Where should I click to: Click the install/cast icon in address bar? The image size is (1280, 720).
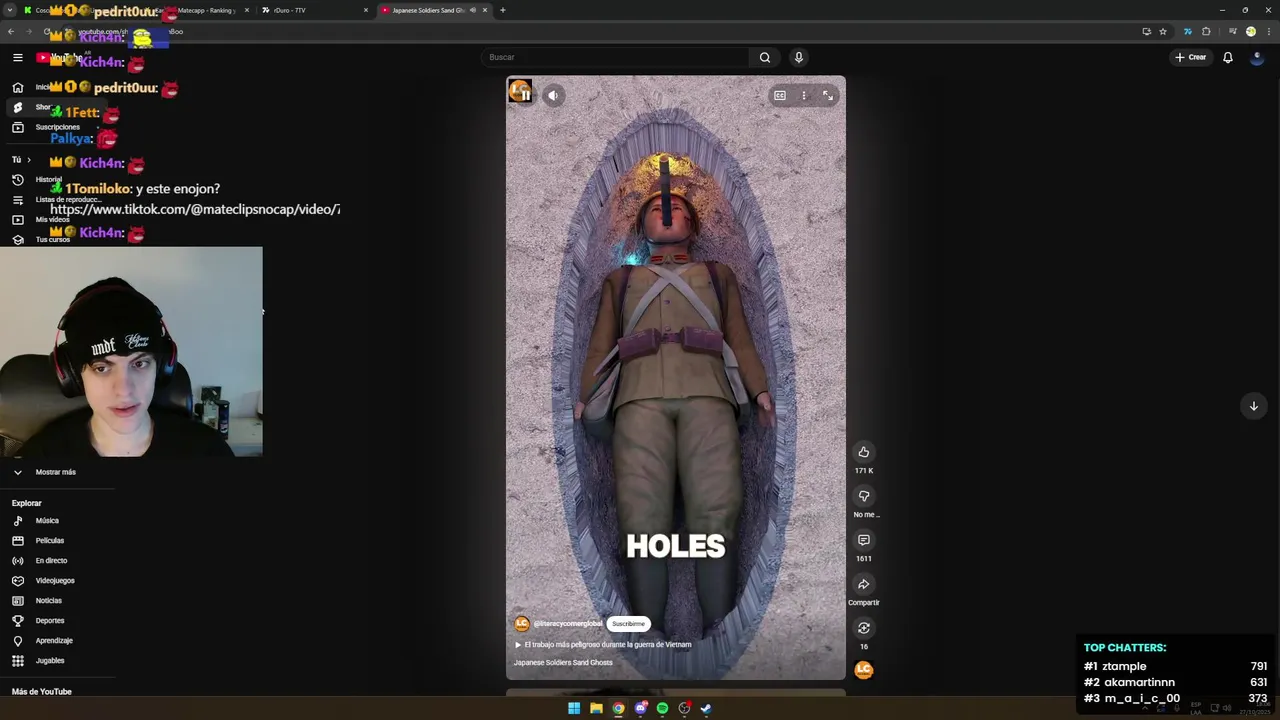pos(1146,31)
